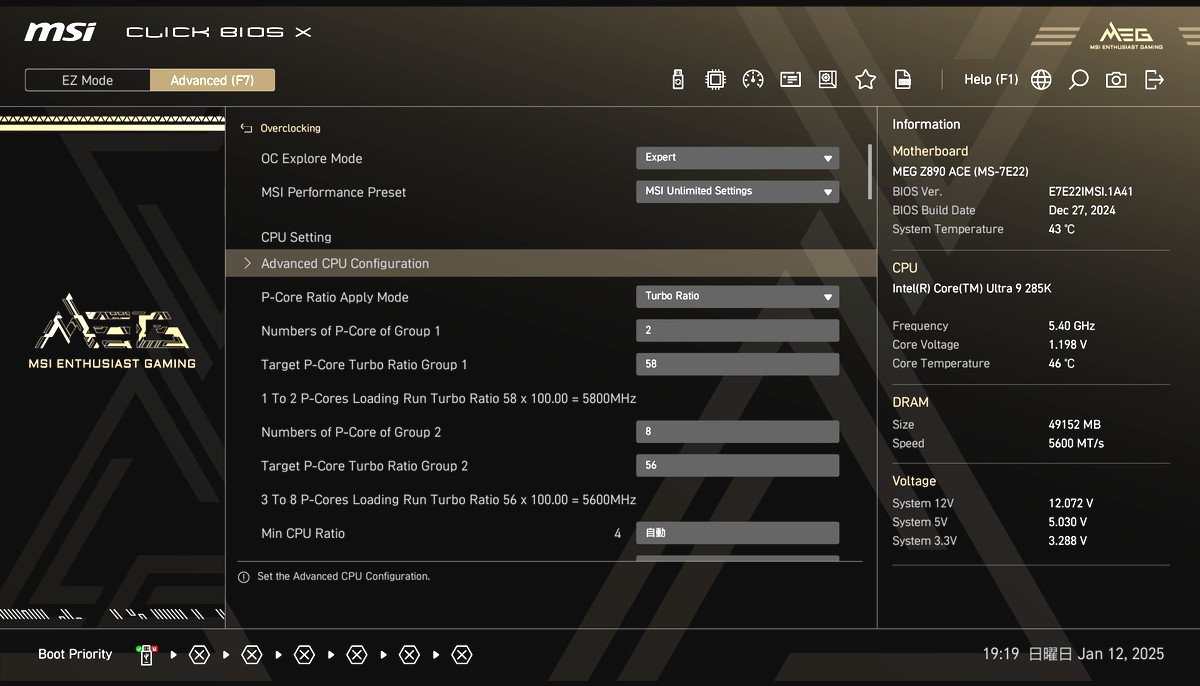
Task: Click the exit door icon
Action: (x=1154, y=80)
